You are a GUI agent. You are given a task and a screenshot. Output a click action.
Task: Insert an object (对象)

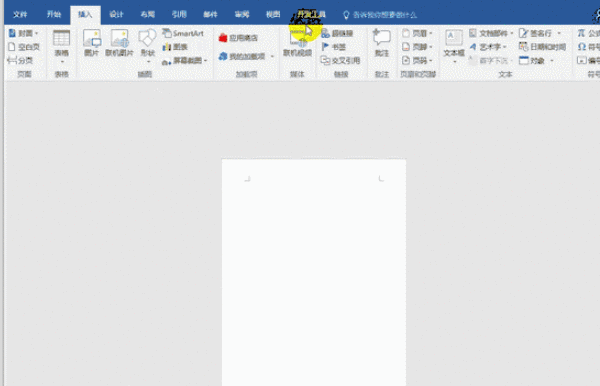(x=536, y=60)
